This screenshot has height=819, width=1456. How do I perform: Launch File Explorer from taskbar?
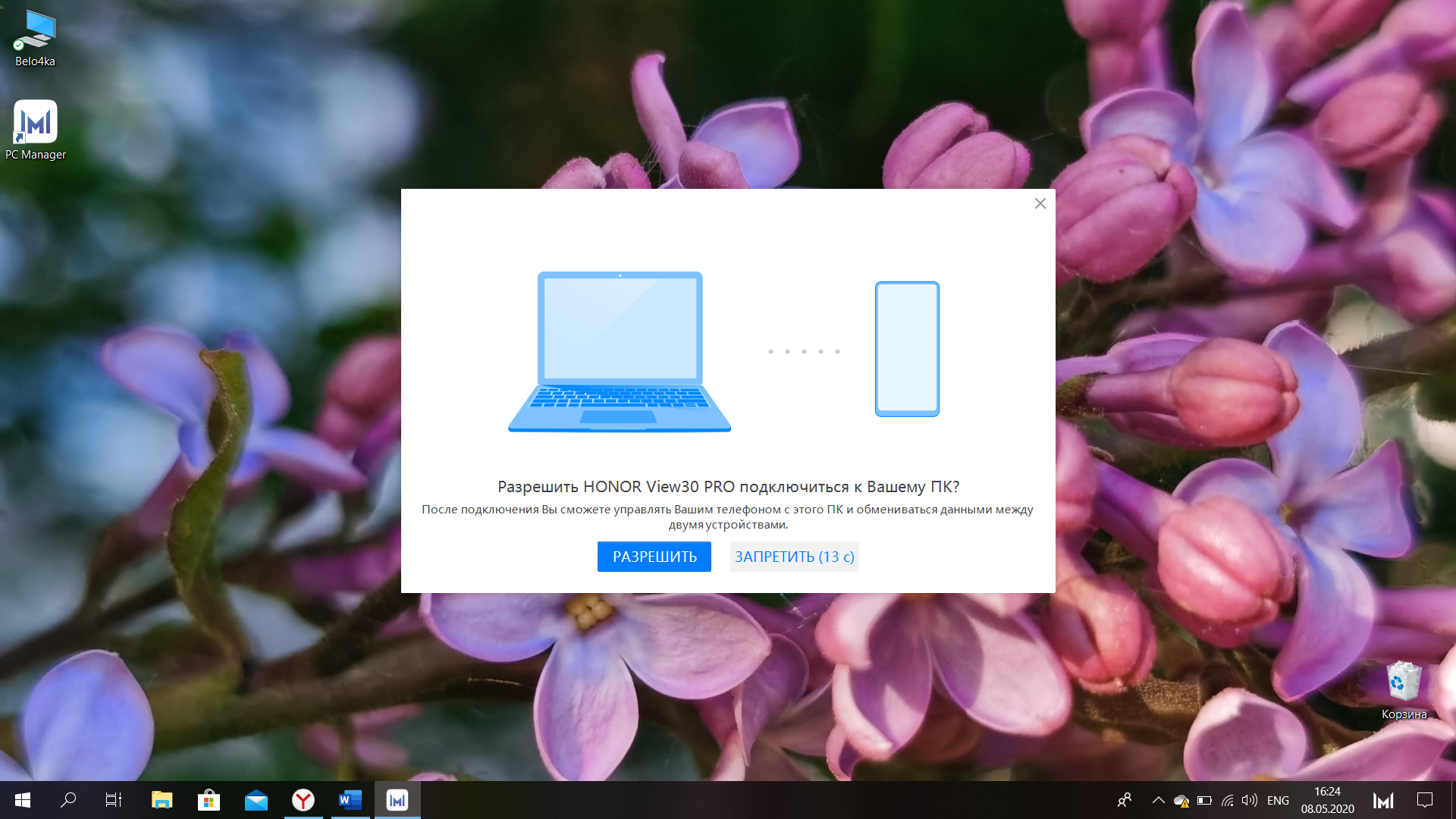coord(162,800)
